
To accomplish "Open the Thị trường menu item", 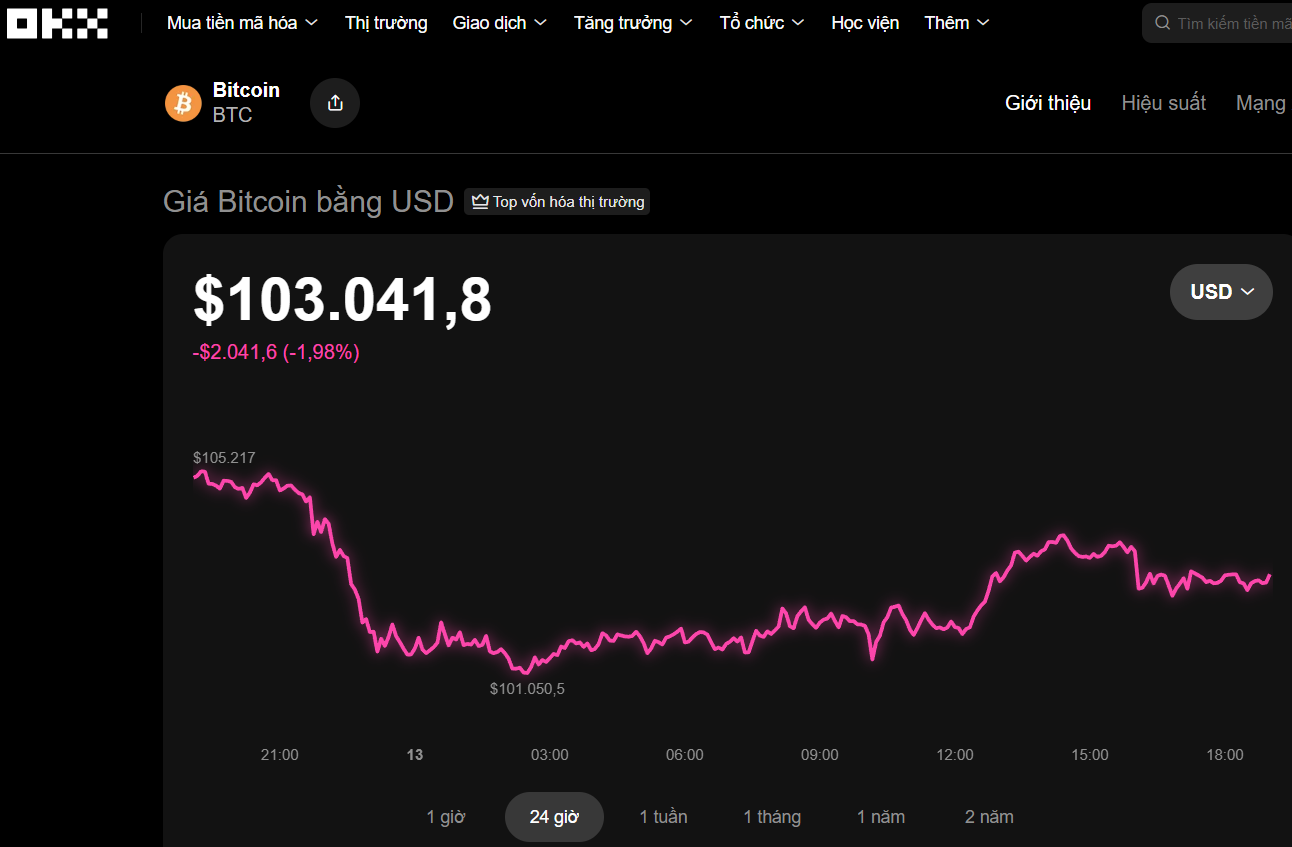I will pos(386,22).
